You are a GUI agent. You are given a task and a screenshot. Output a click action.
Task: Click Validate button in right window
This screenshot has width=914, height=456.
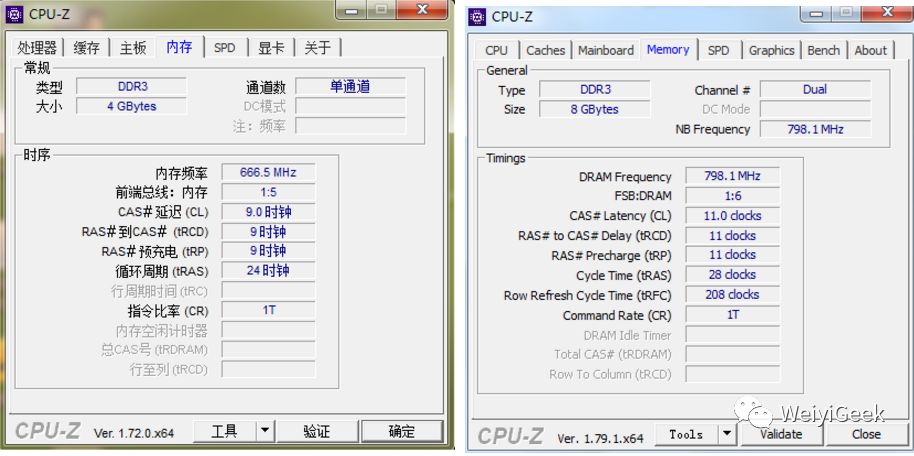point(781,434)
